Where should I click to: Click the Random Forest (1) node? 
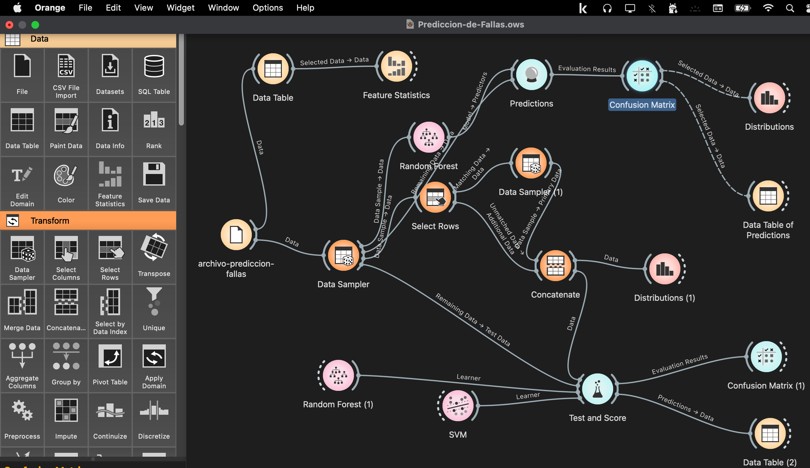[x=338, y=376]
